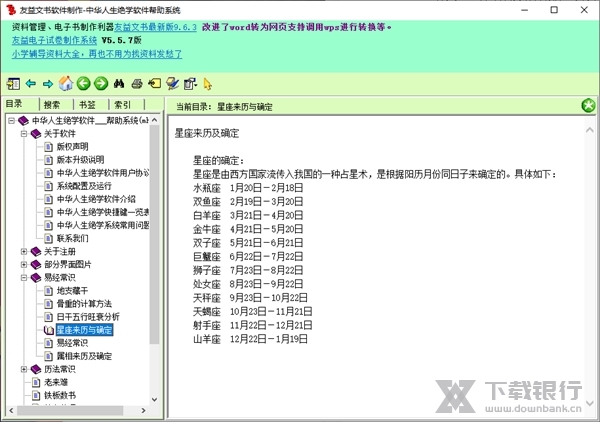The width and height of the screenshot is (600, 422).
Task: Click the cyan back arrow in toolbar
Action: tap(31, 83)
